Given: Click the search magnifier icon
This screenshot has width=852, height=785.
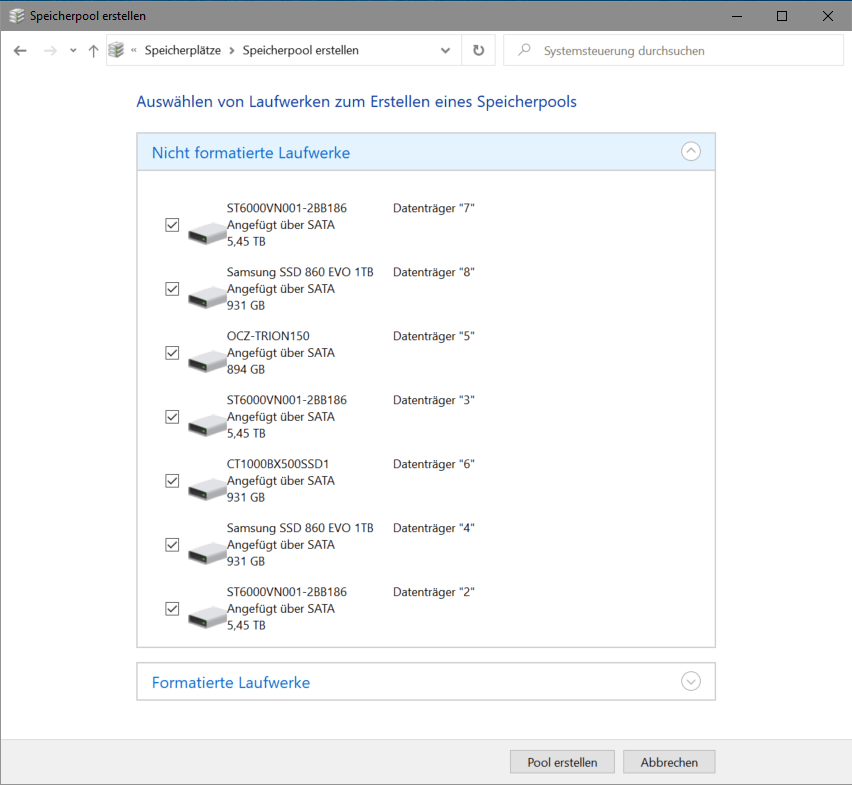Looking at the screenshot, I should [524, 50].
